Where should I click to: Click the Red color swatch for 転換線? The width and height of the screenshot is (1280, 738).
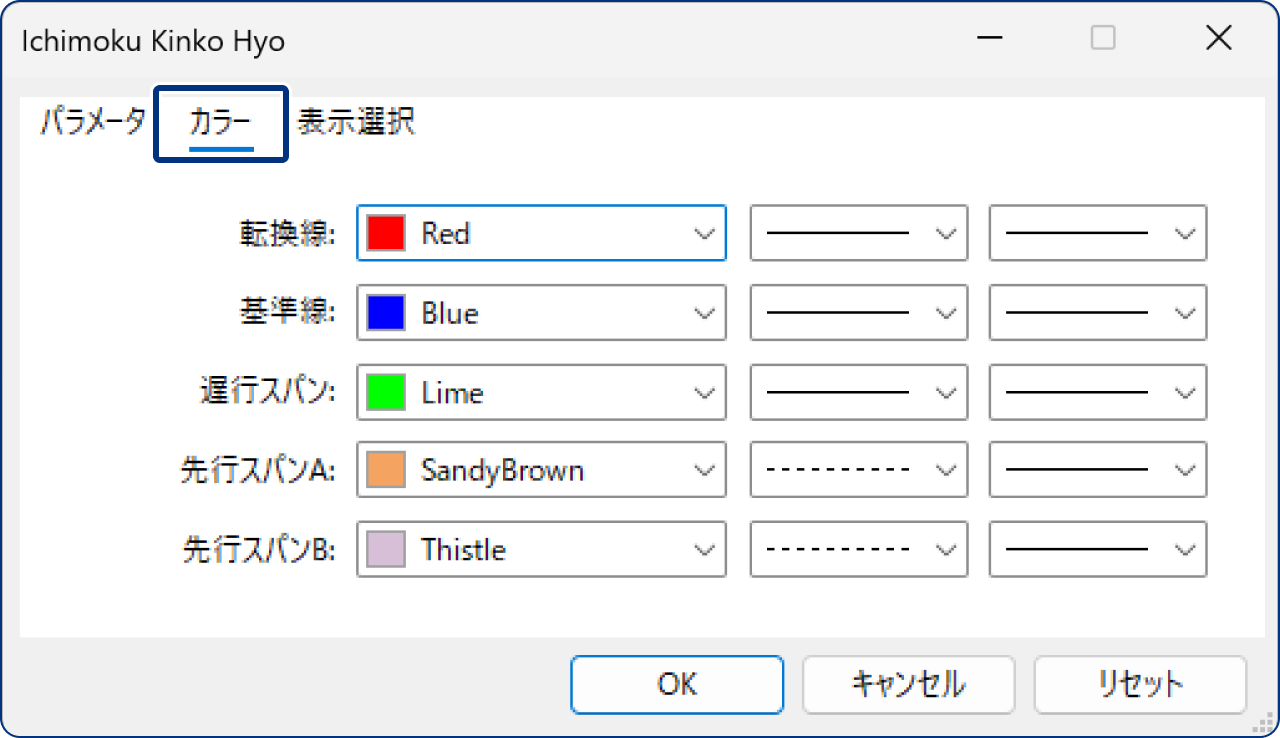(384, 233)
